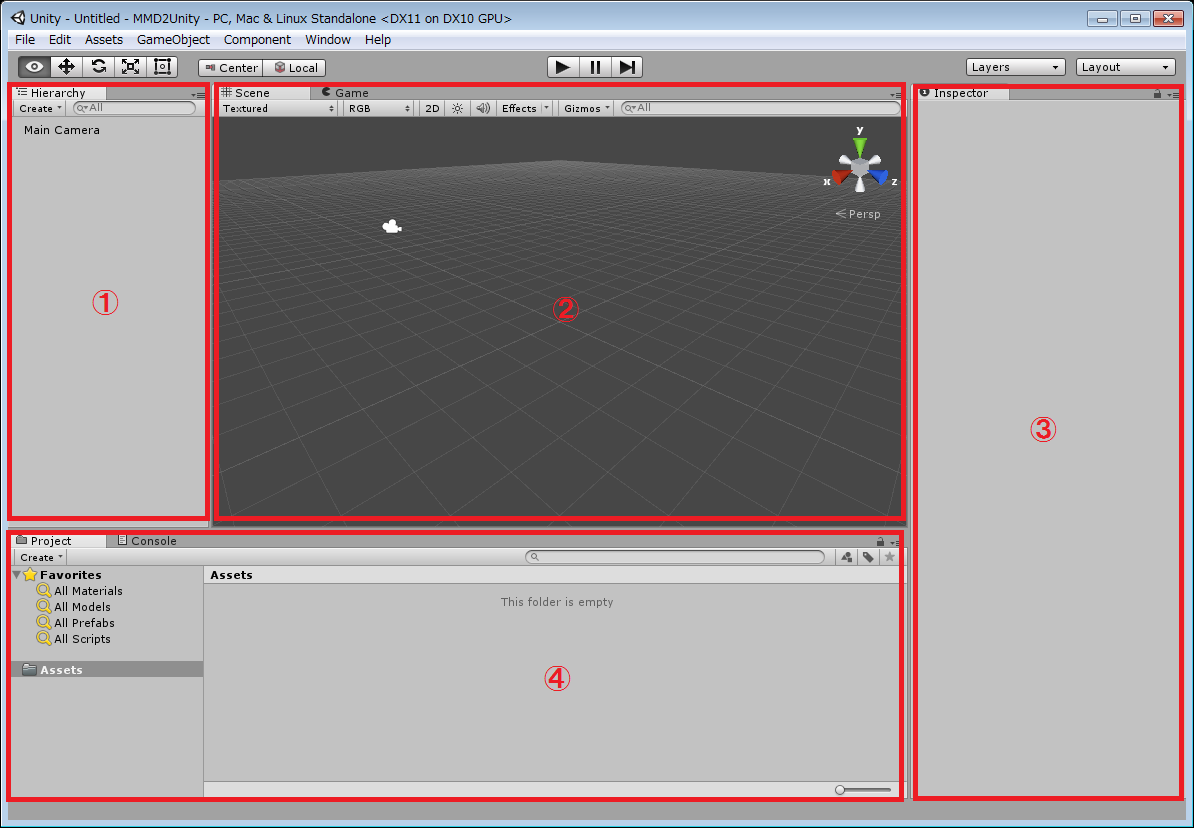The height and width of the screenshot is (828, 1194).
Task: Select the Move (translate) tool
Action: [67, 67]
